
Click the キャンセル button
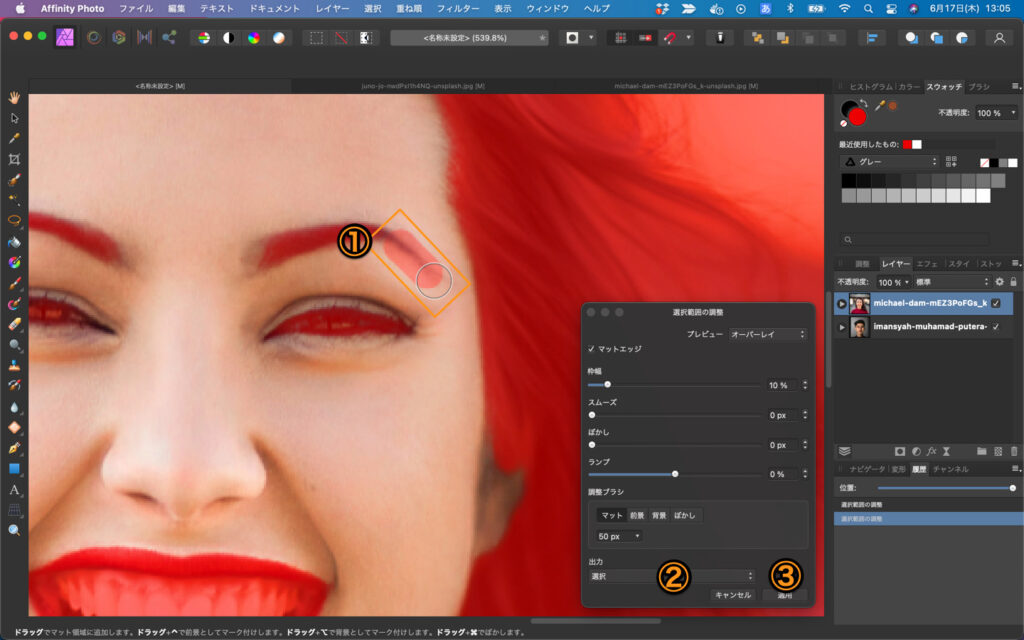pos(731,595)
